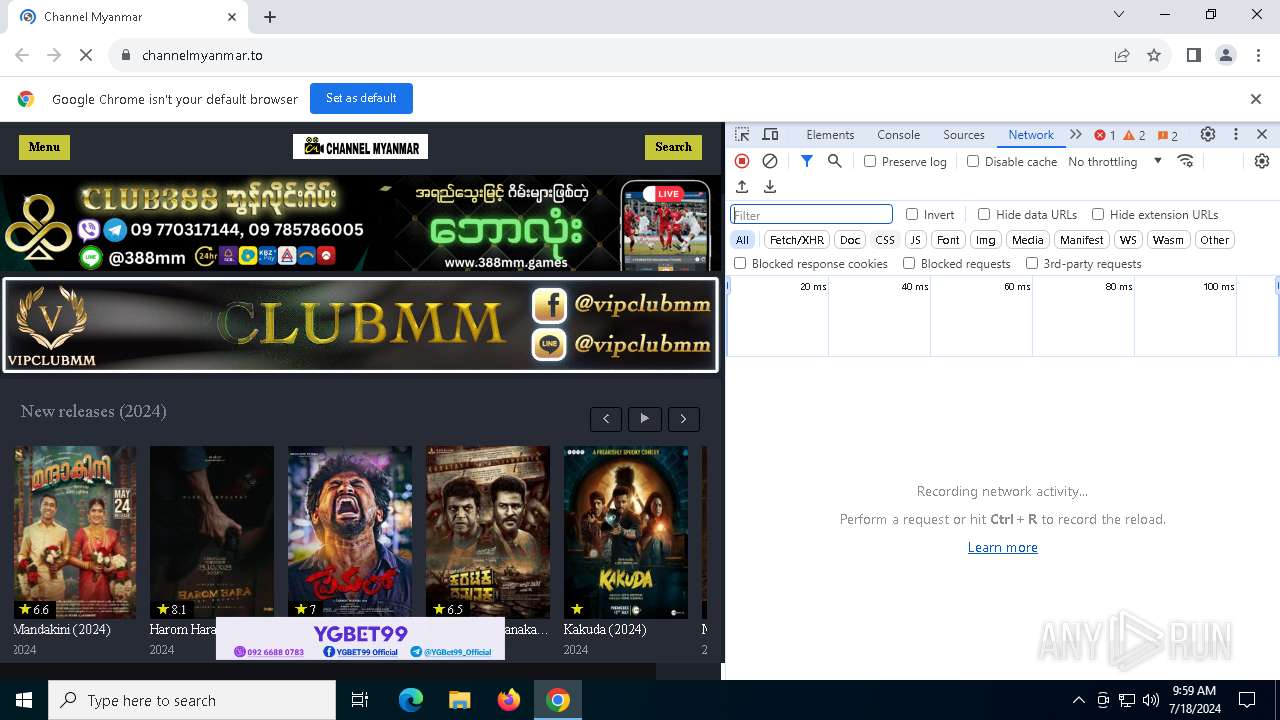Click the yellow Search button
Screen dimensions: 1280x720
coord(673,147)
